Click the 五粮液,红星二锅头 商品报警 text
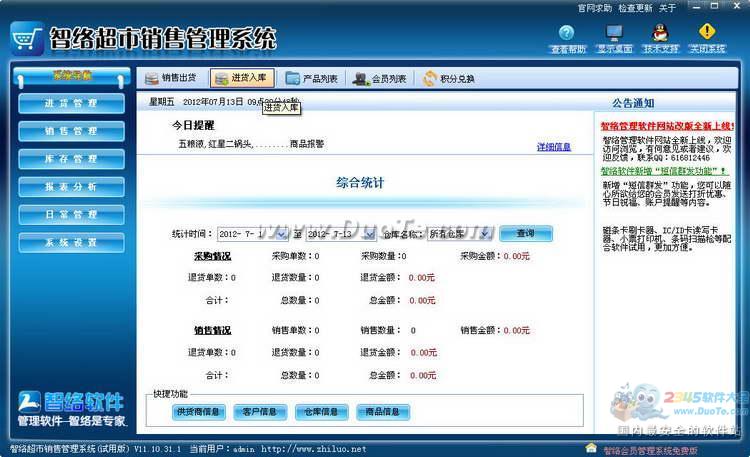 tap(251, 144)
